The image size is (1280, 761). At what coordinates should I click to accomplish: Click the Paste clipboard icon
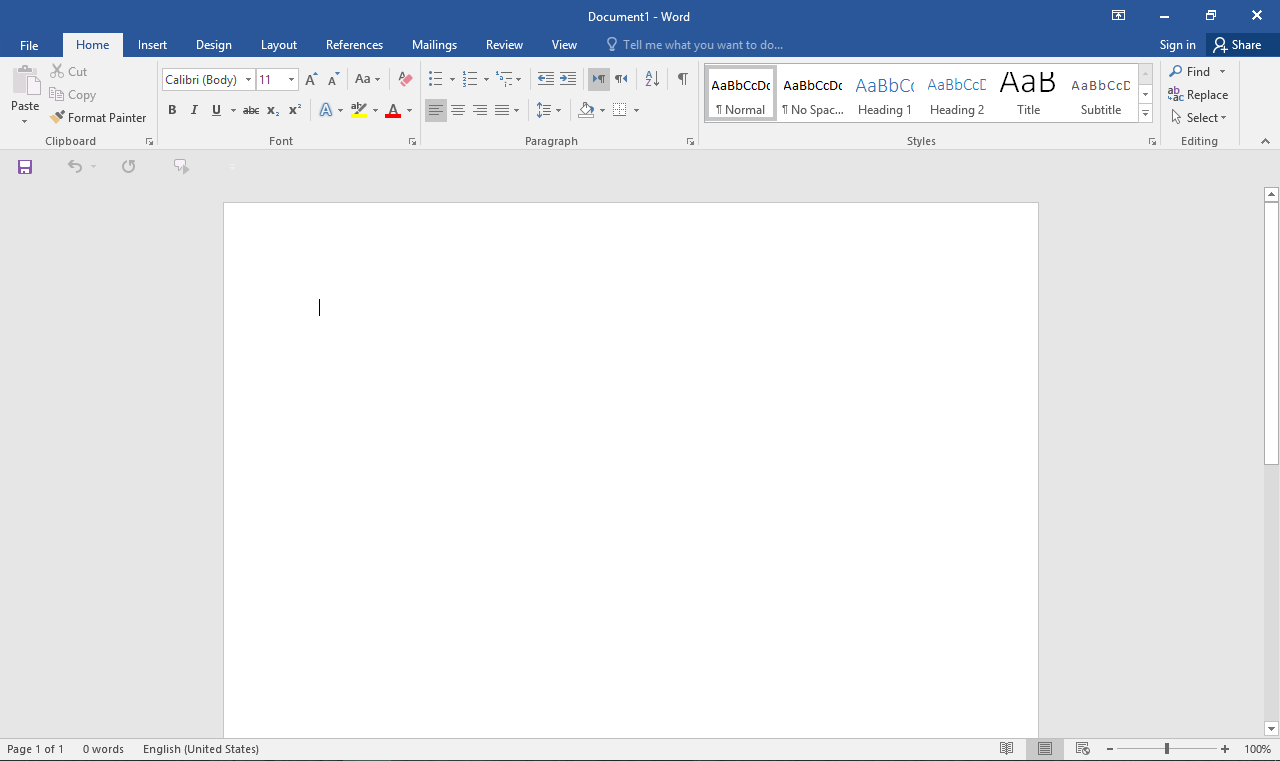[x=25, y=80]
